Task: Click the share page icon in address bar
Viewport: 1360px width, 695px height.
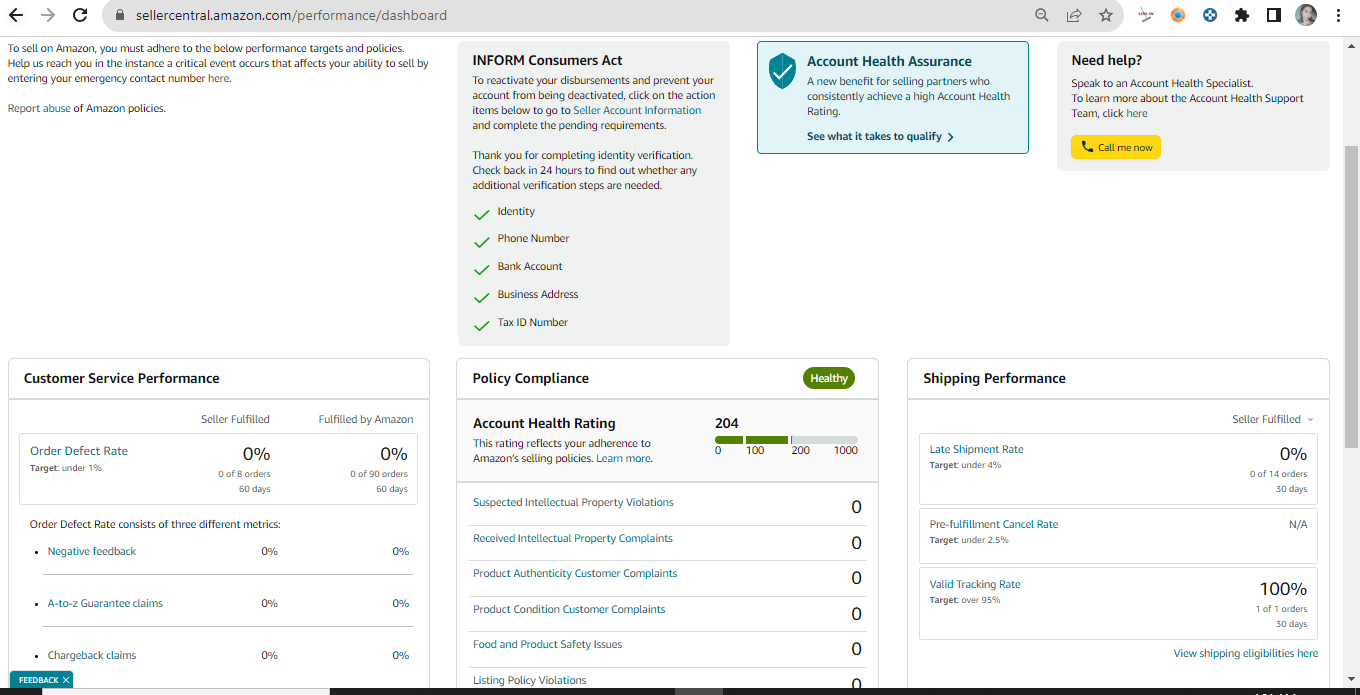Action: point(1074,15)
